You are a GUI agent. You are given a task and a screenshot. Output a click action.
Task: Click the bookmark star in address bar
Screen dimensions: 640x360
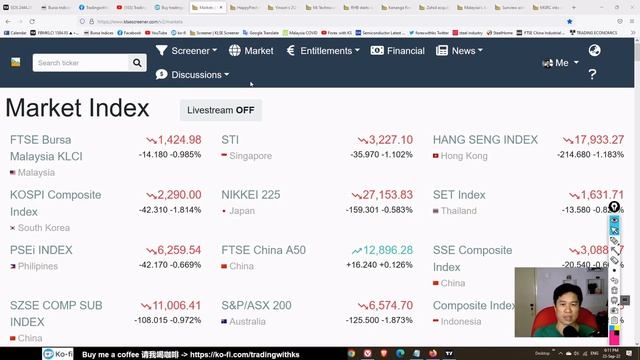click(x=569, y=21)
